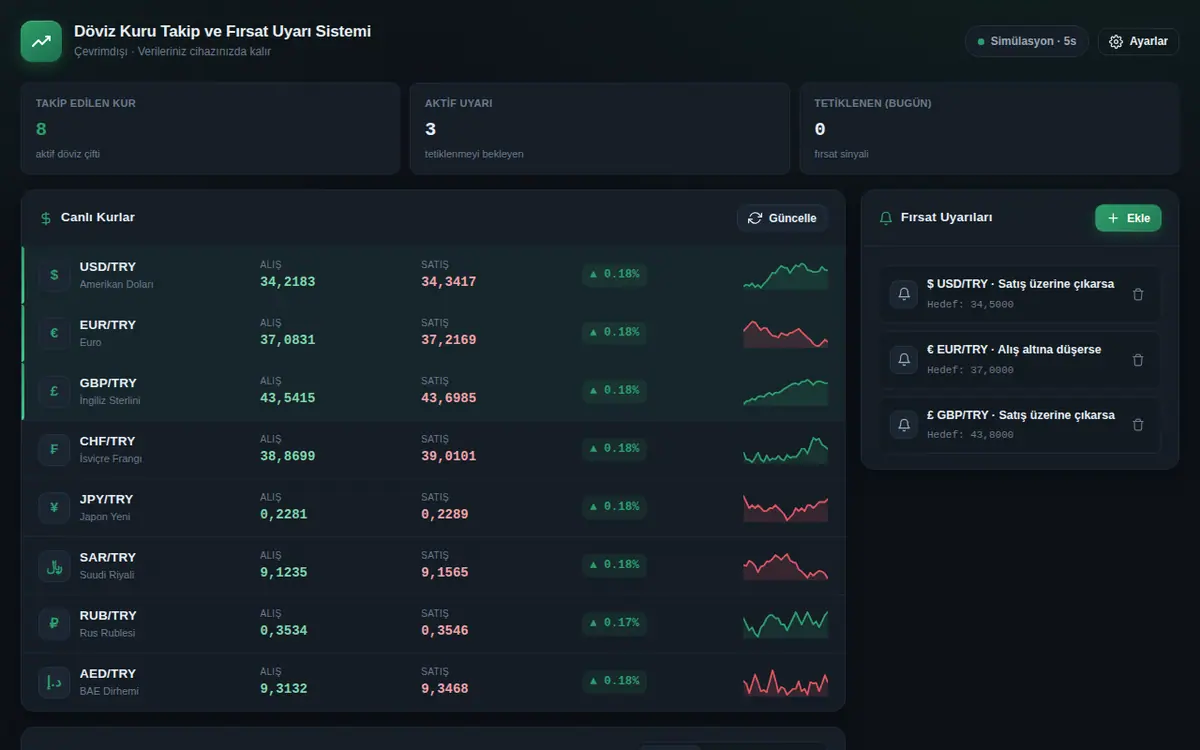The width and height of the screenshot is (1200, 750).
Task: Click the dirham icon beside AED/TRY
Action: click(54, 681)
